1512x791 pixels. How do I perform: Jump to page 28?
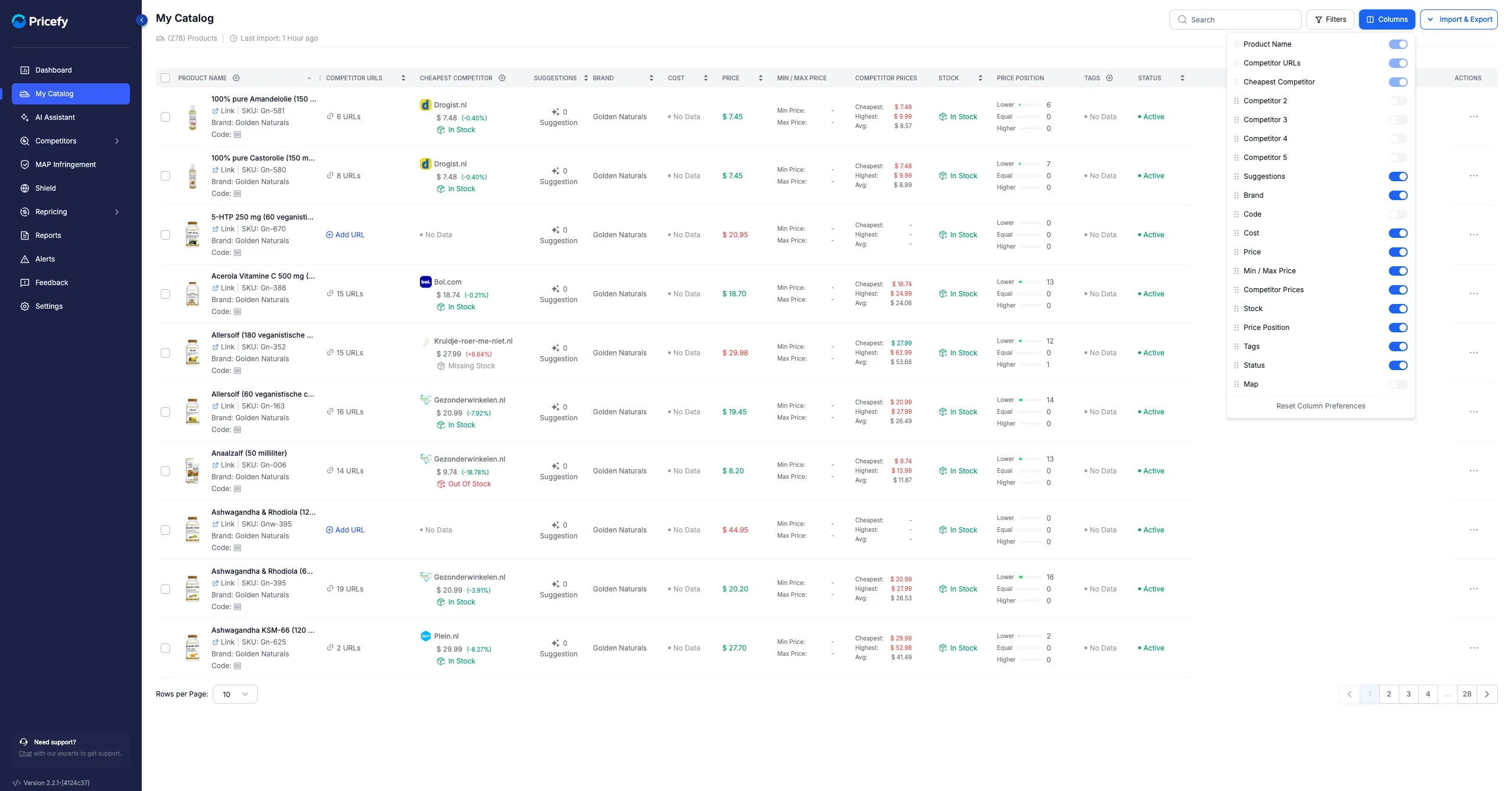pyautogui.click(x=1467, y=694)
